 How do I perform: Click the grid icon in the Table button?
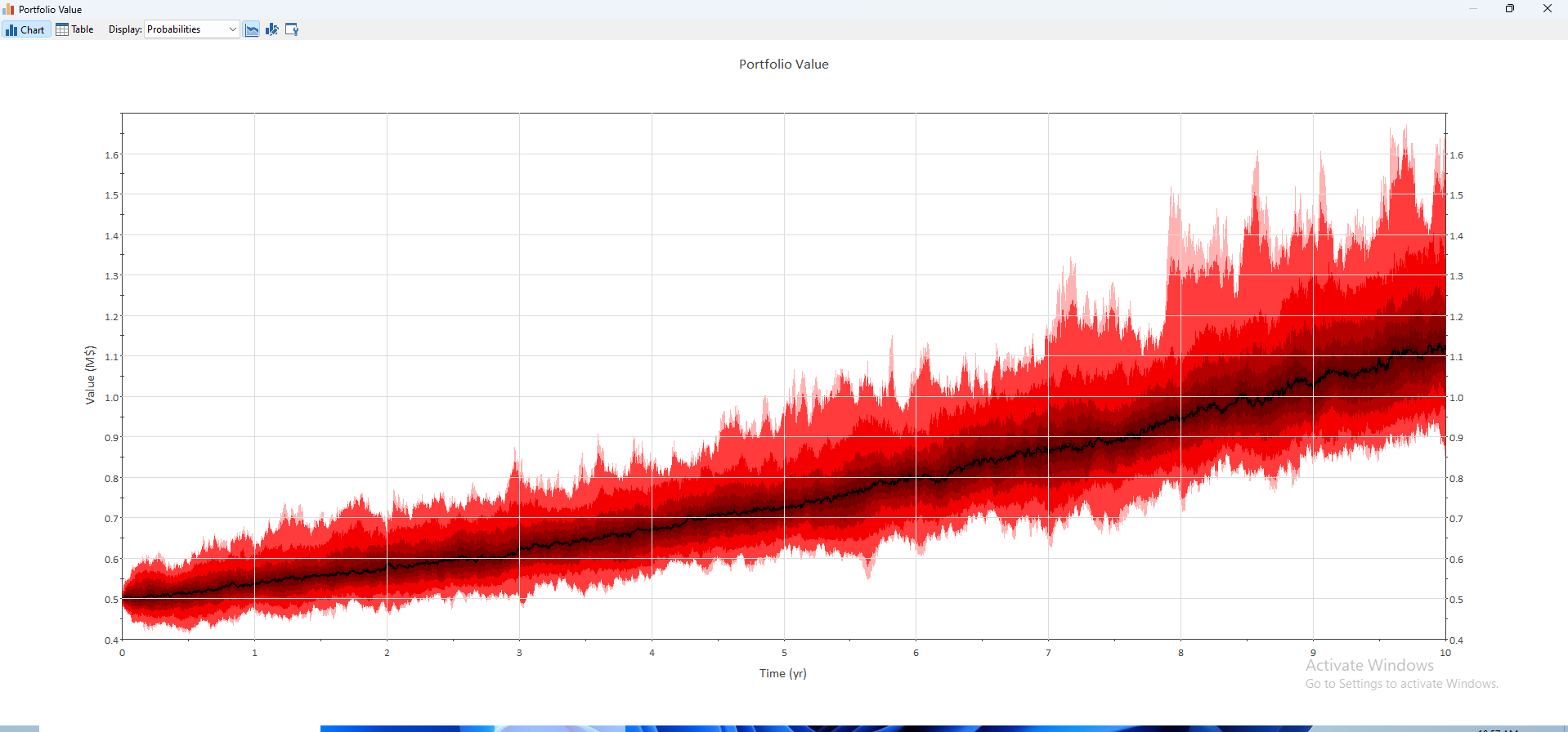pyautogui.click(x=62, y=29)
